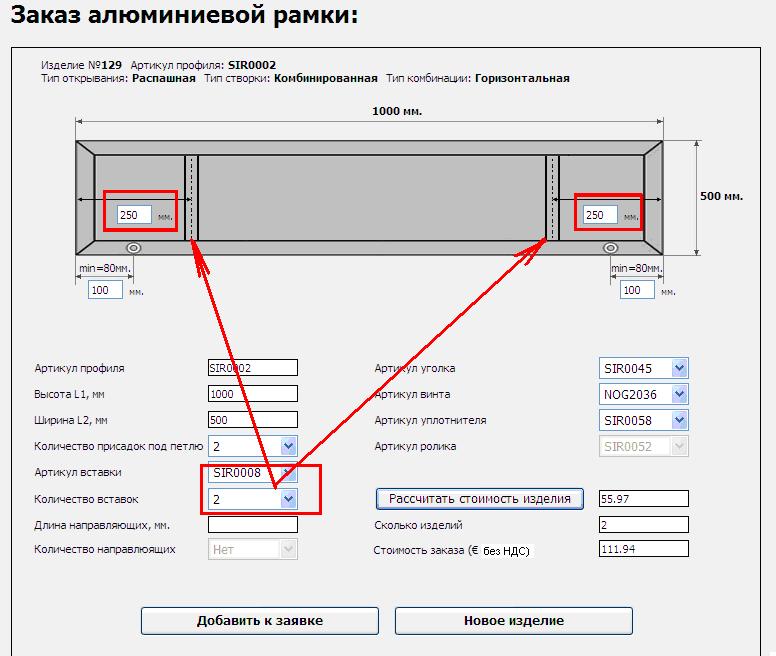The height and width of the screenshot is (656, 776).
Task: Click the left hinge hole icon in the drawing
Action: pyautogui.click(x=133, y=248)
